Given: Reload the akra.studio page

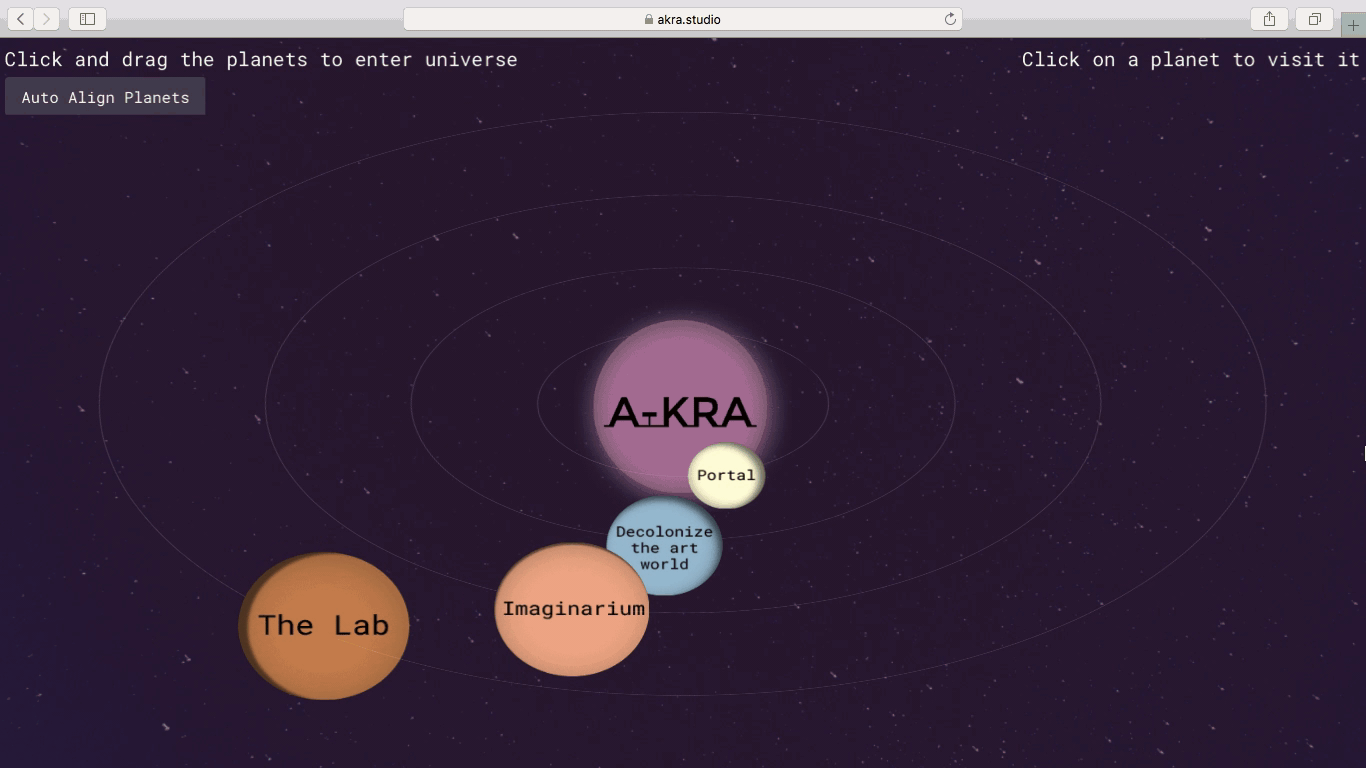Looking at the screenshot, I should point(950,19).
